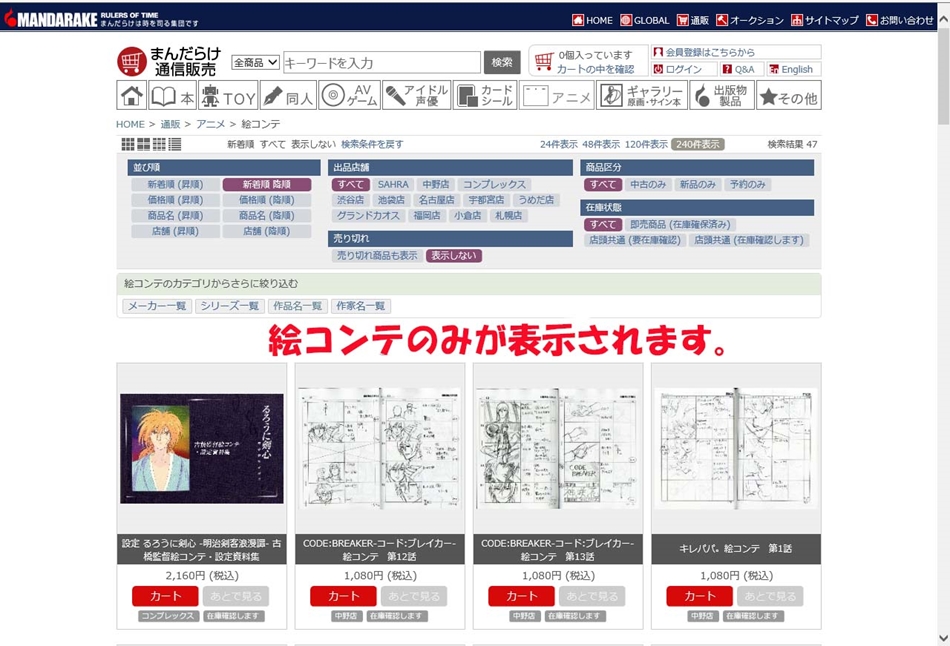The height and width of the screenshot is (646, 950).
Task: Sort by 新着順 (昇順)
Action: coord(175,184)
